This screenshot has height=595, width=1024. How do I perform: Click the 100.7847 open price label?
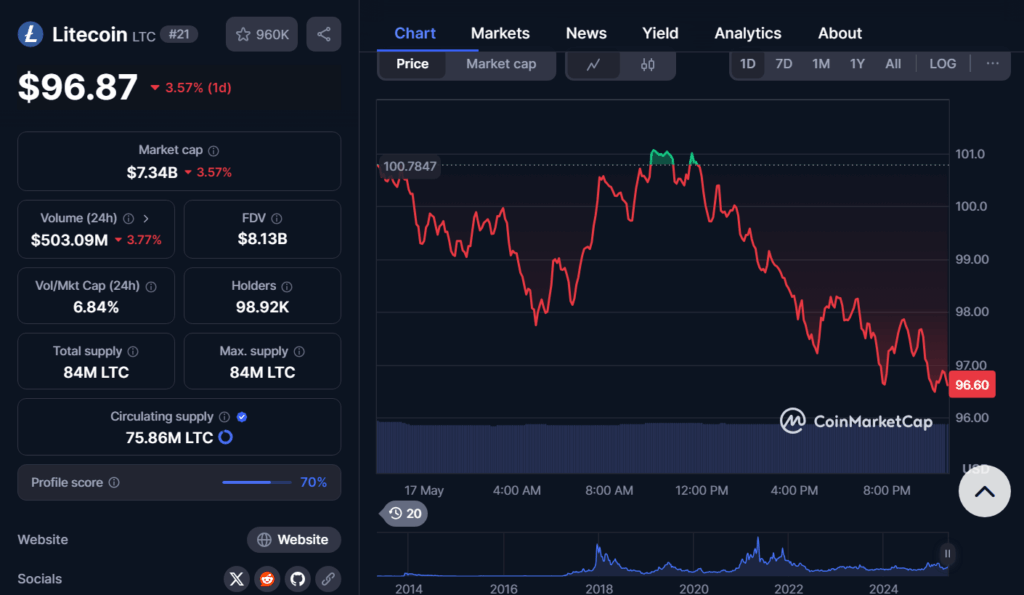(x=409, y=166)
